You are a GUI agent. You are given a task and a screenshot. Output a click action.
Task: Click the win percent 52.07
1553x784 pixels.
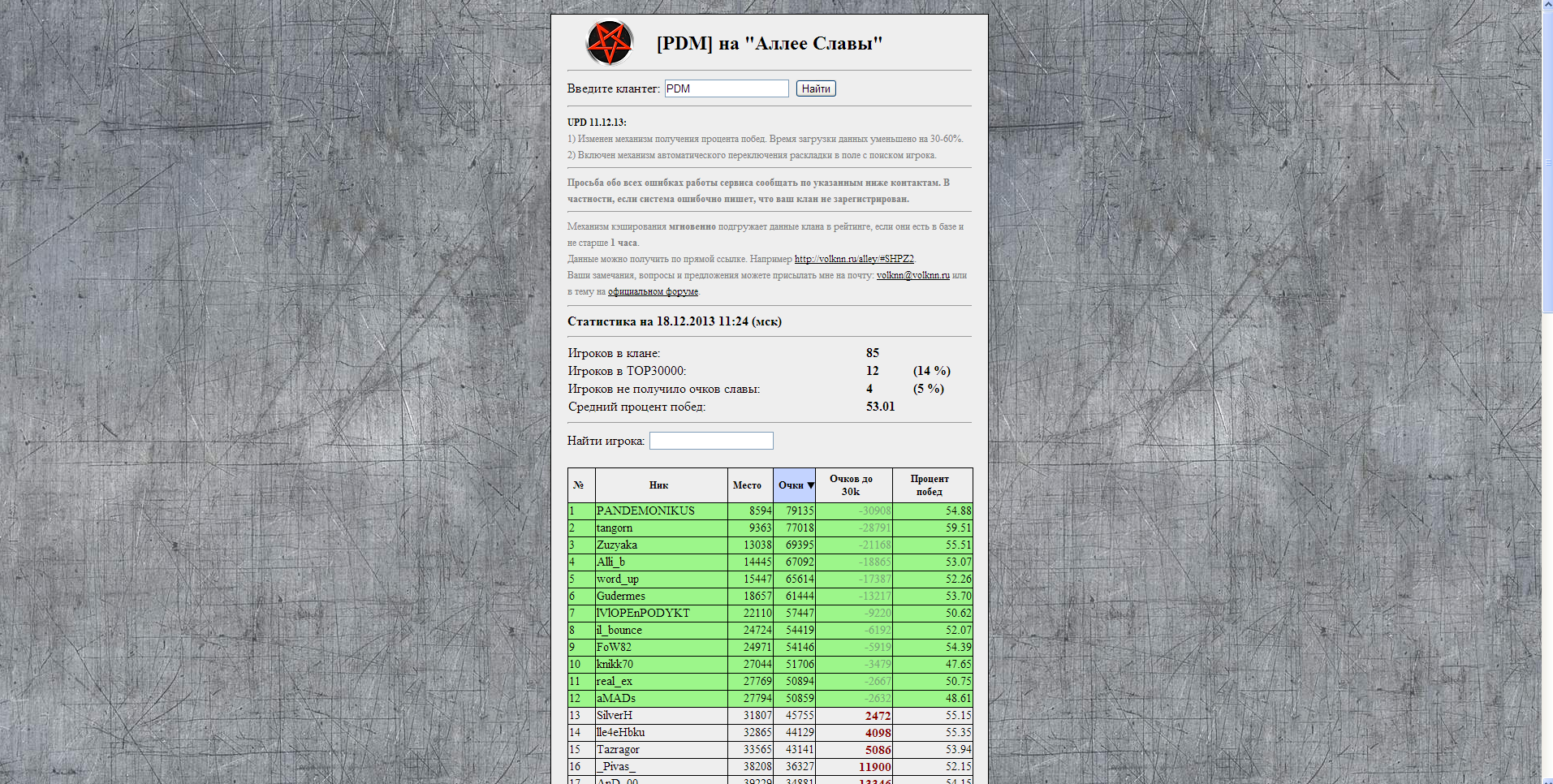click(959, 631)
